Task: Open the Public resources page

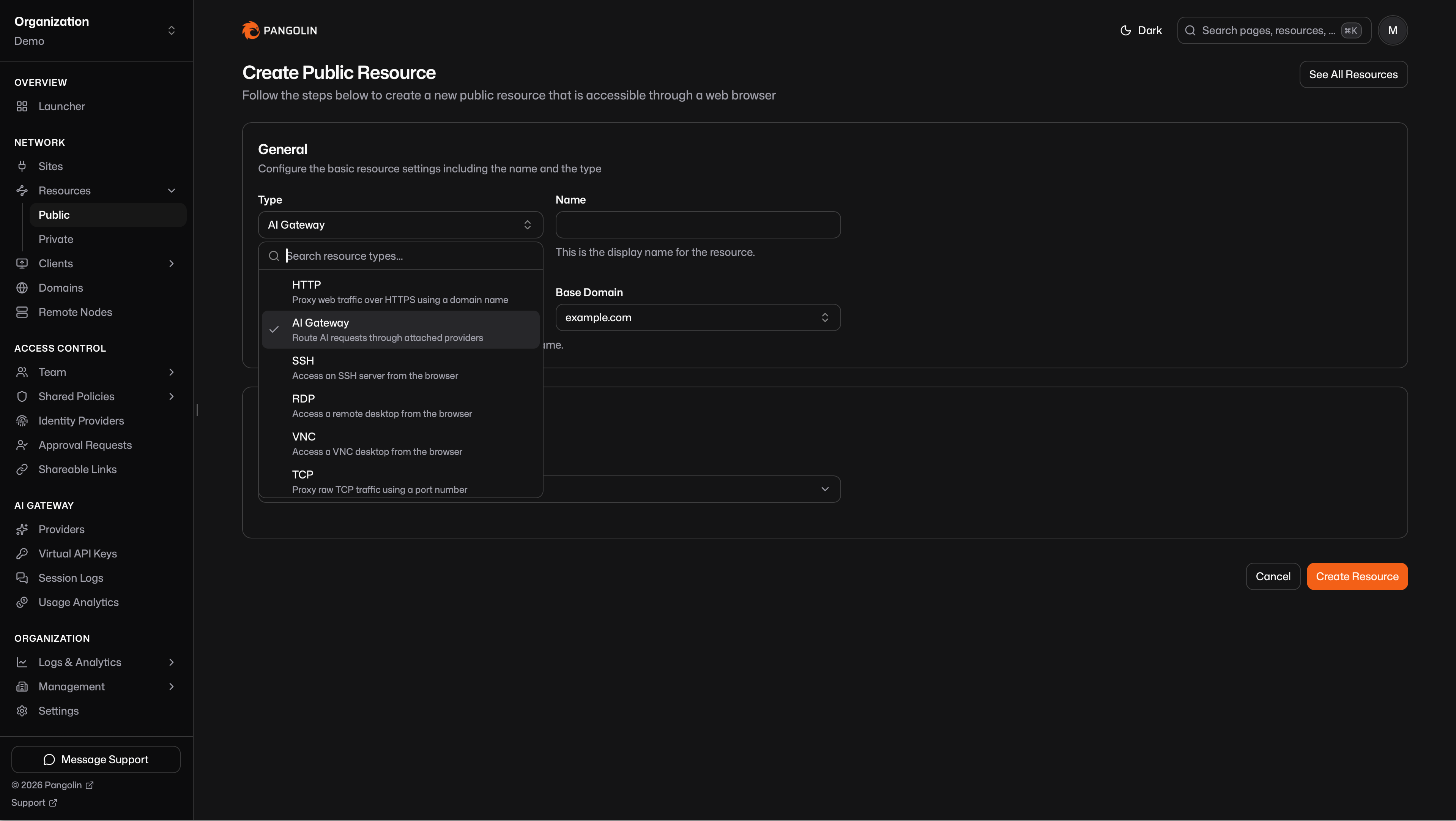Action: tap(107, 215)
